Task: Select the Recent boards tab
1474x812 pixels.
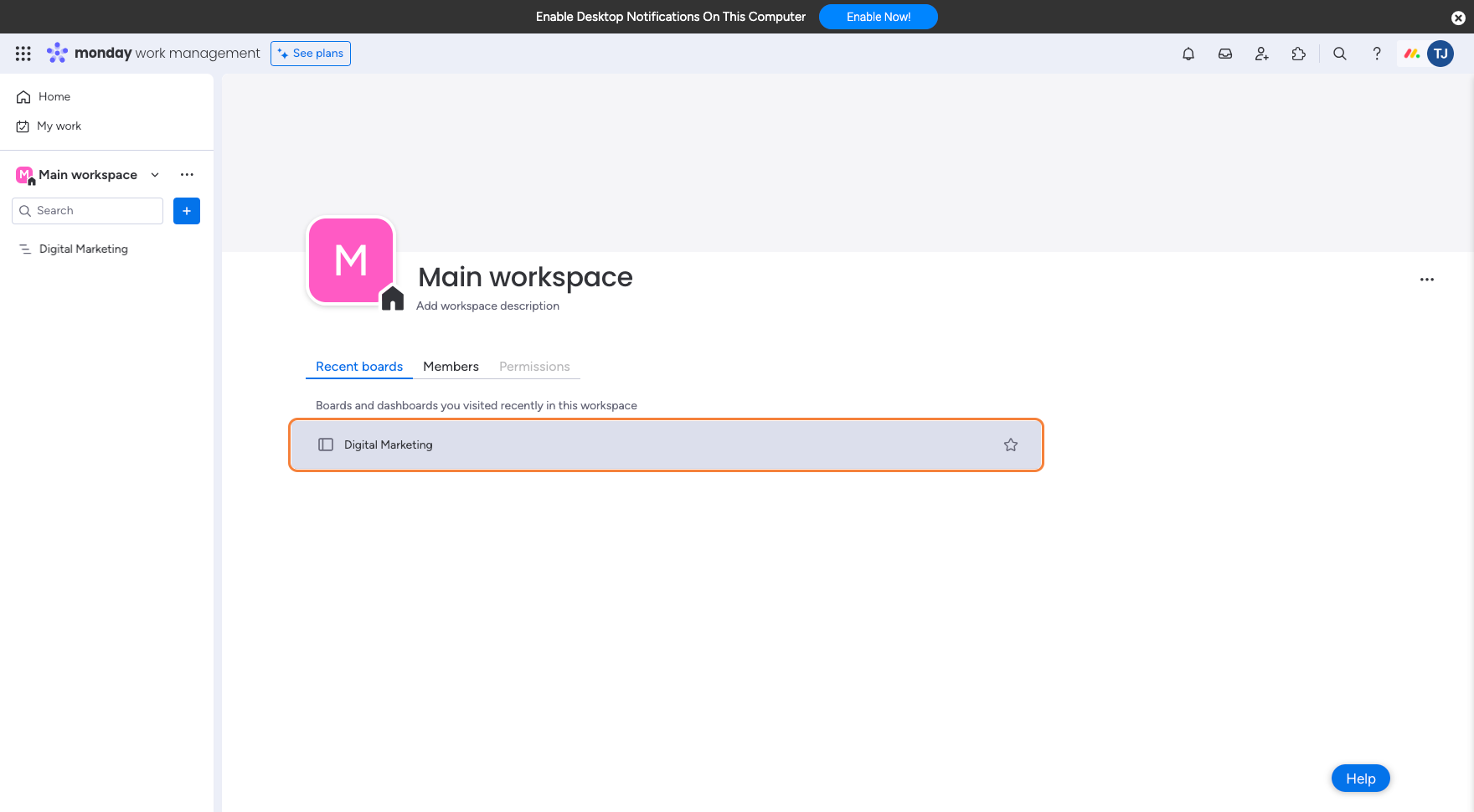Action: 358,367
